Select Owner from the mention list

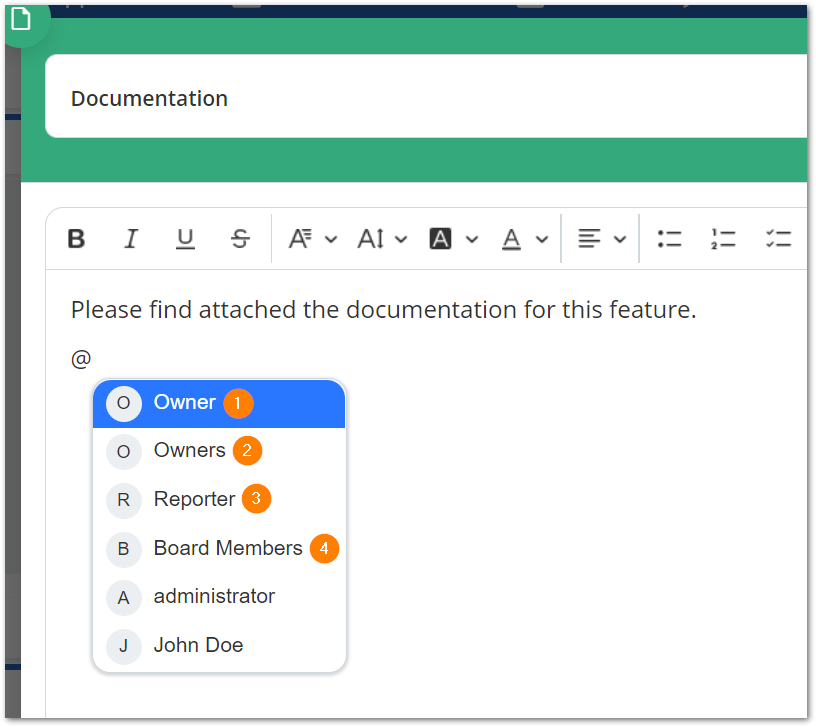(182, 402)
